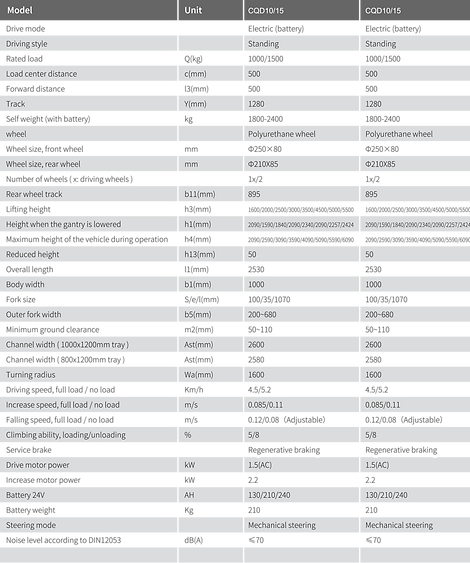Click the 'Unit' column header
Screen dimensions: 470x563
(193, 10)
